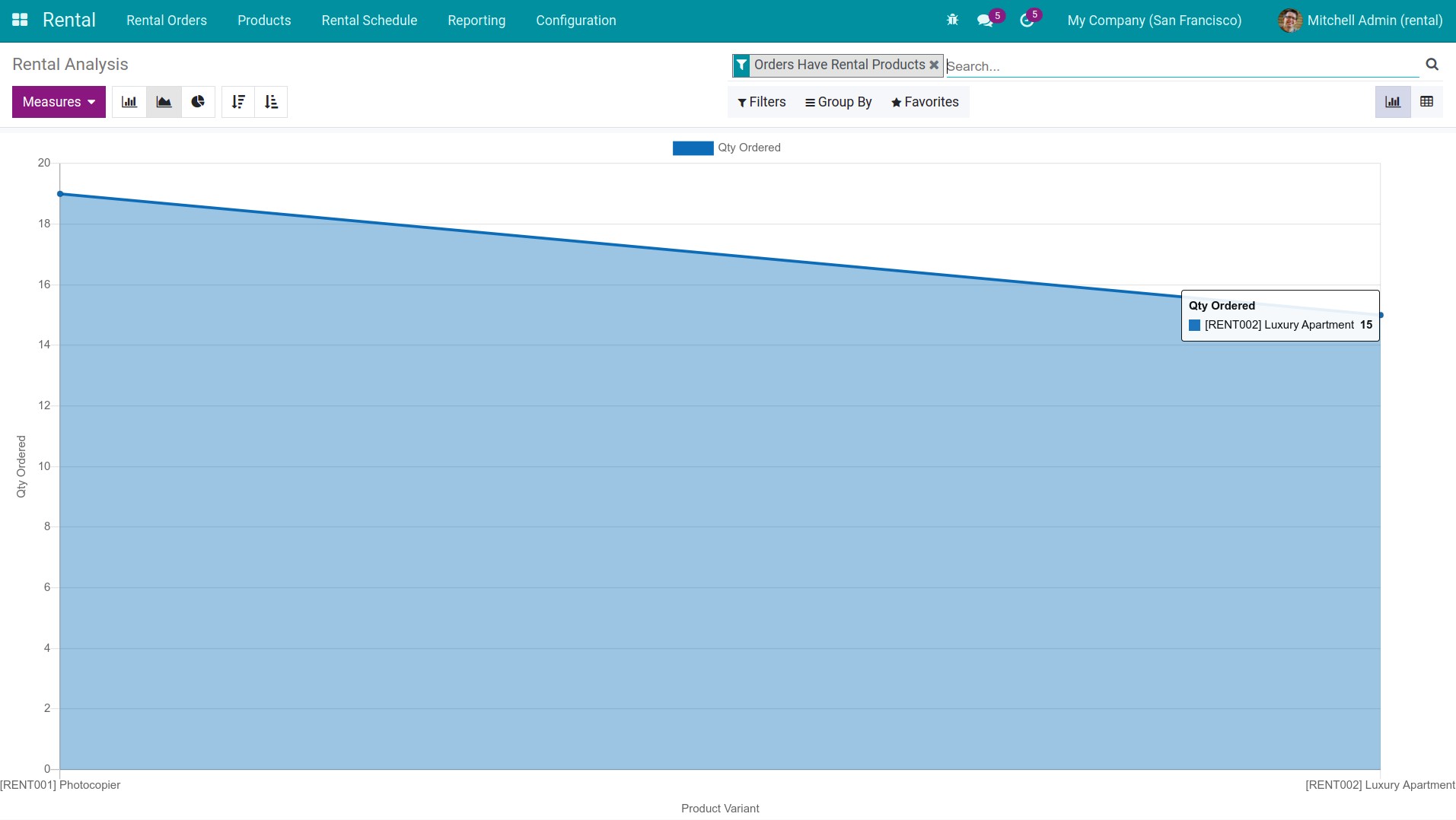Remove the Orders Have Rental Products filter
Image resolution: width=1456 pixels, height=820 pixels.
(934, 65)
